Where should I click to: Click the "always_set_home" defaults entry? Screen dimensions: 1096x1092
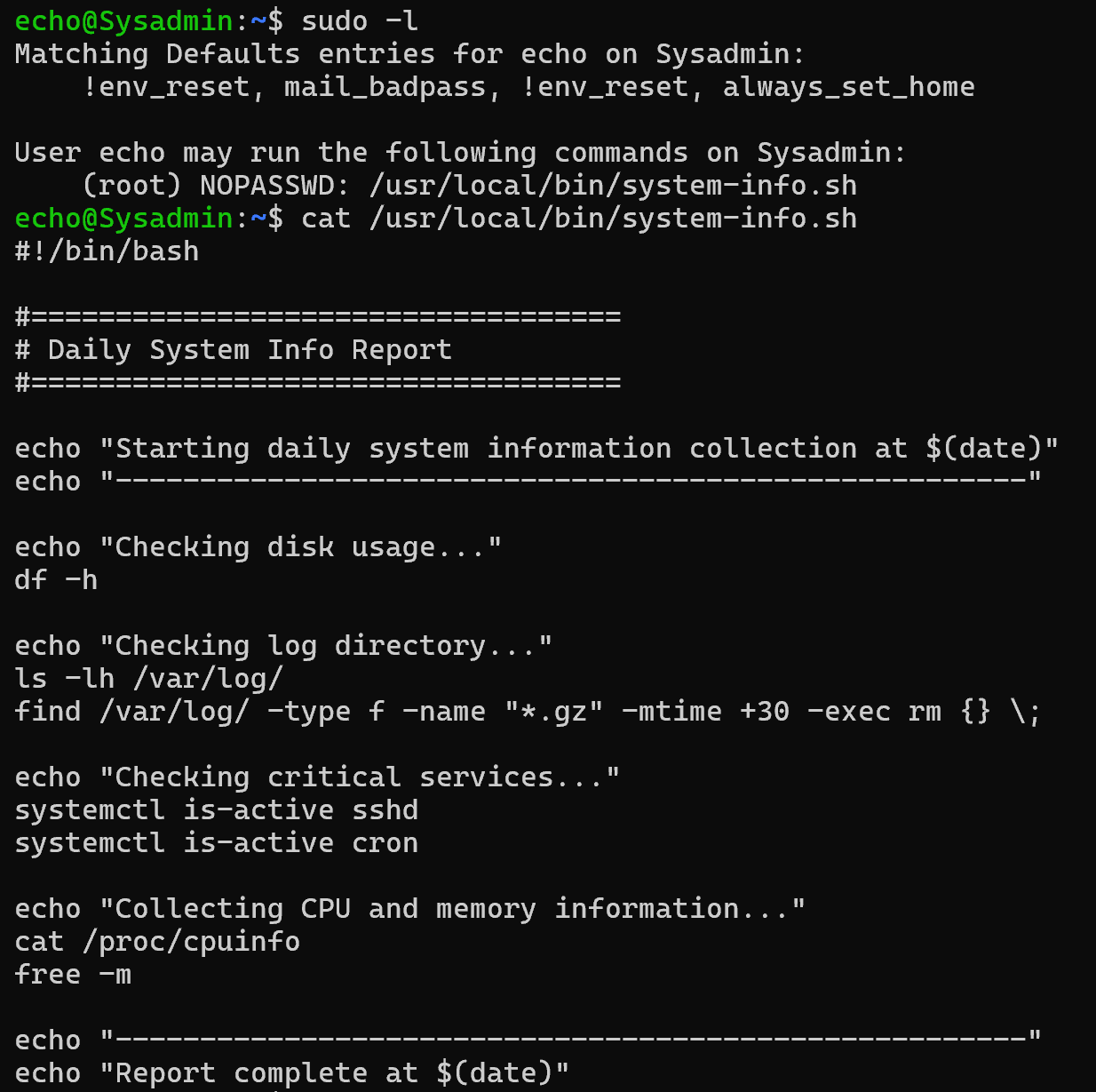848,87
